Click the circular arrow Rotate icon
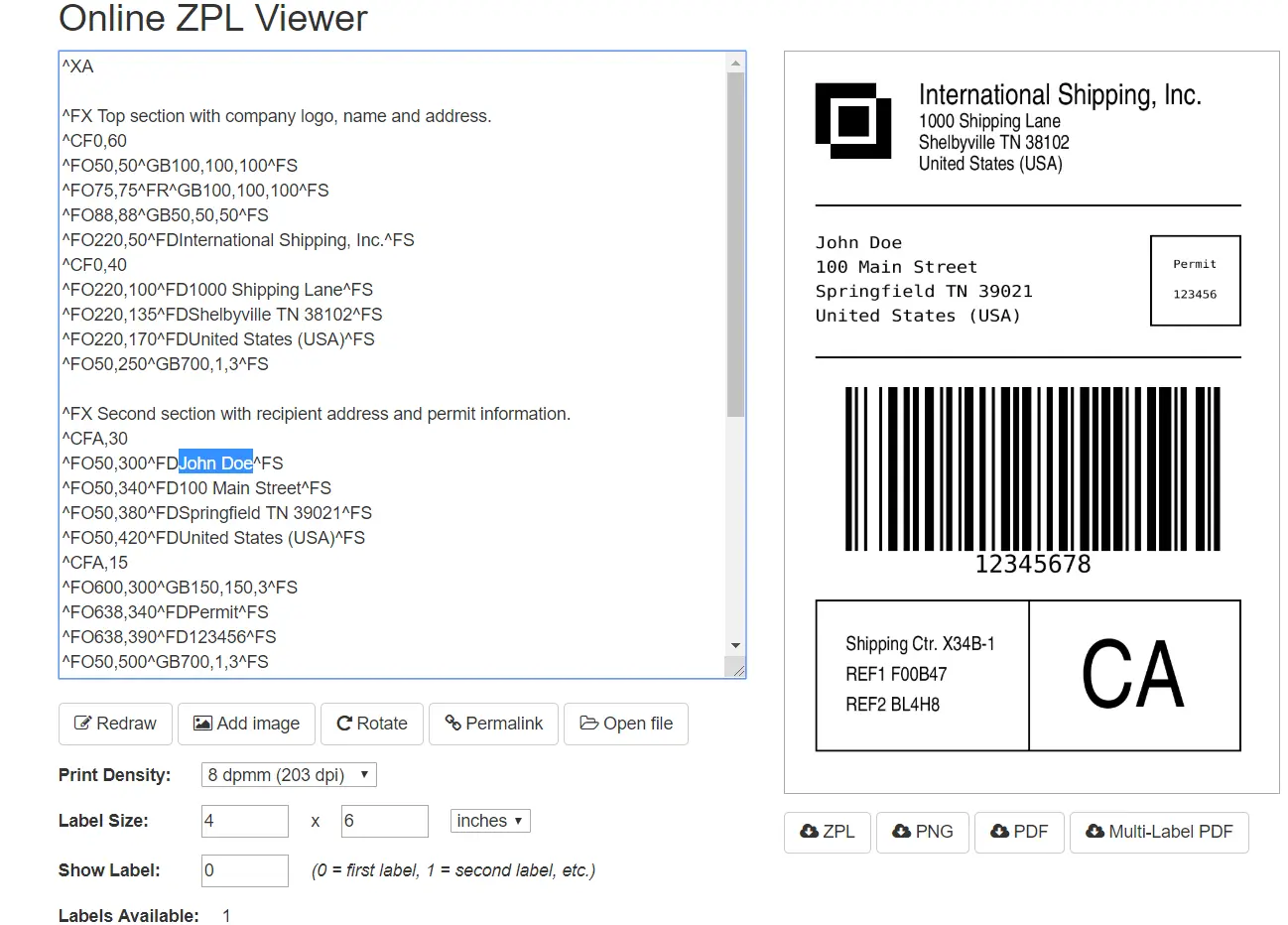The height and width of the screenshot is (925, 1288). coord(344,724)
